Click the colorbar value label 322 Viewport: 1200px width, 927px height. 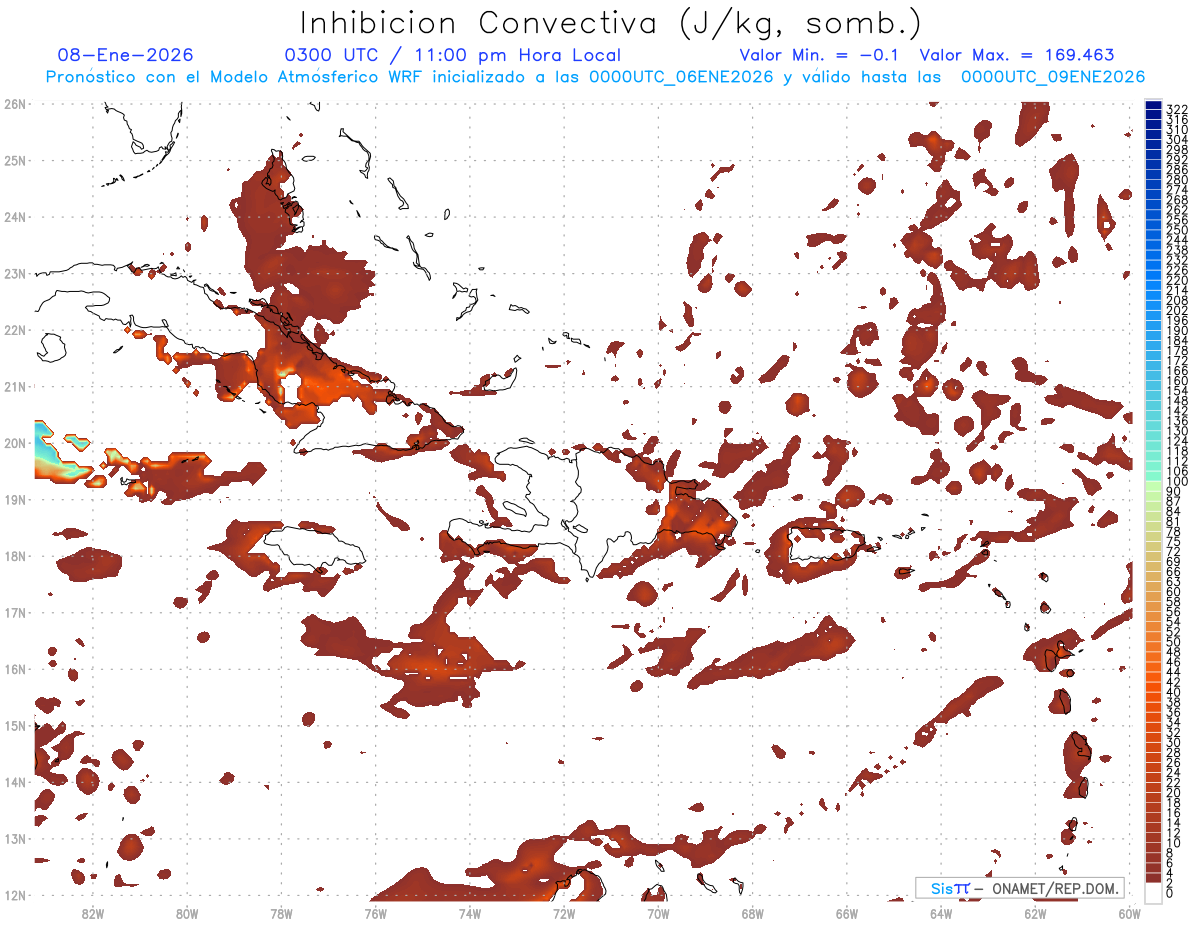coord(1177,109)
